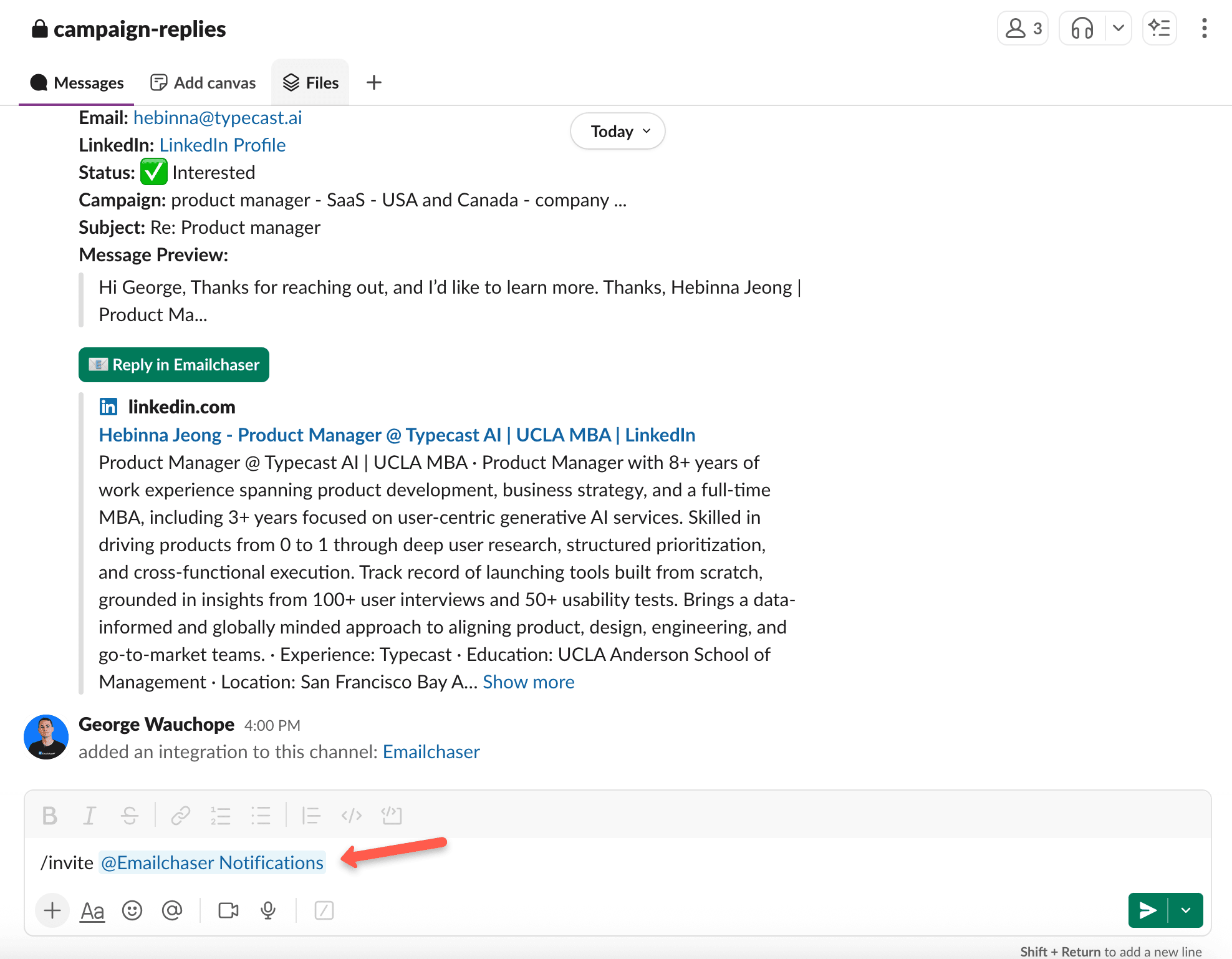Apply blockquote formatting
The width and height of the screenshot is (1232, 959).
tap(311, 816)
